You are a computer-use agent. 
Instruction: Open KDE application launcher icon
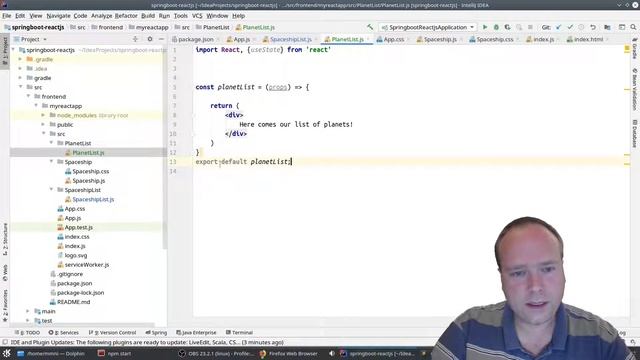click(7, 353)
